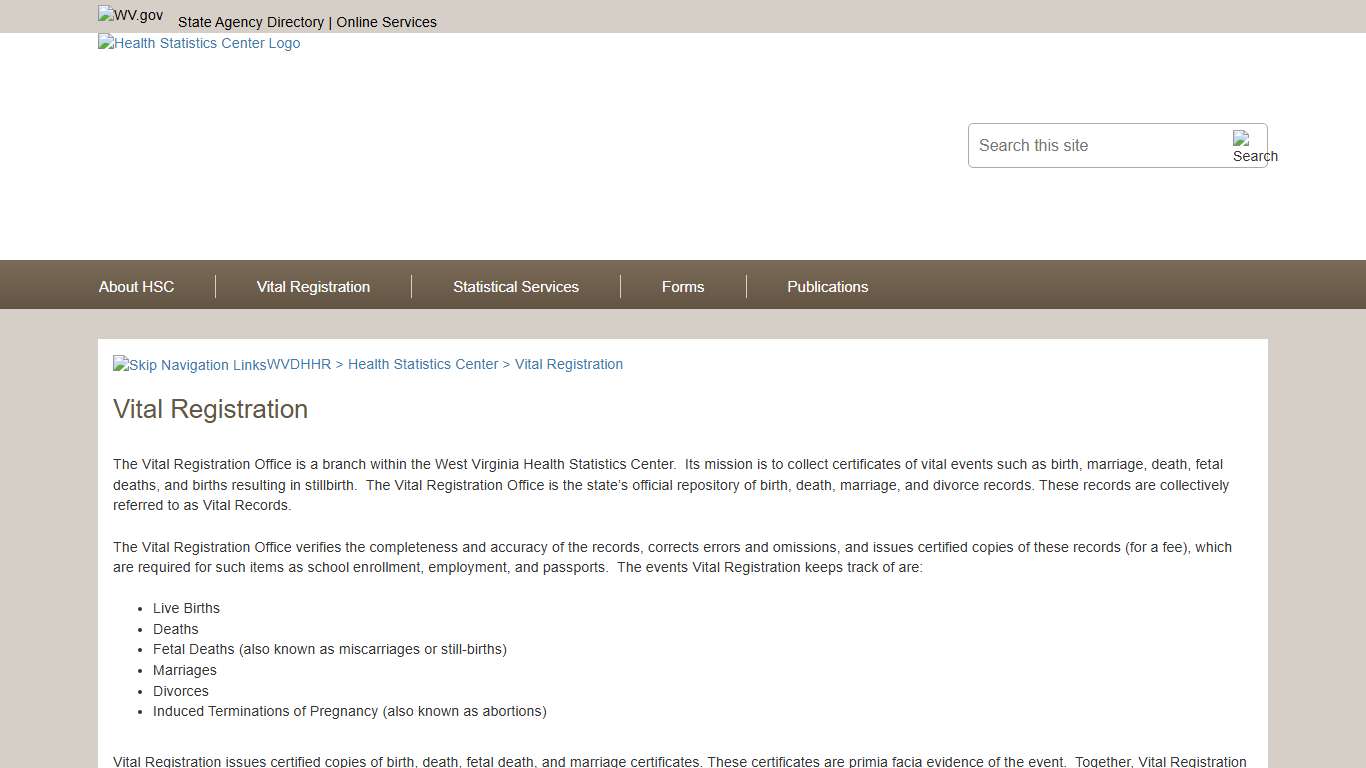Open the Health Statistics Center logo link
This screenshot has height=768, width=1366.
coord(199,43)
